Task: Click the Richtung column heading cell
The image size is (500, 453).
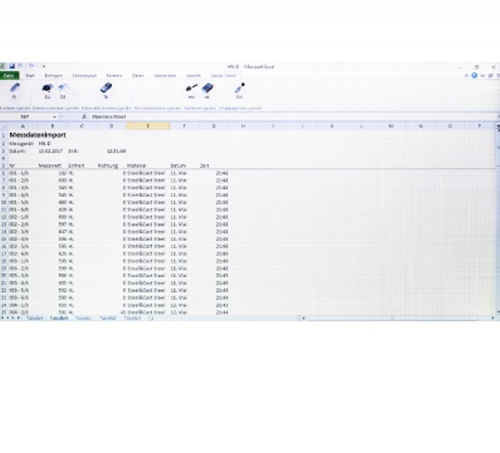Action: (x=108, y=166)
